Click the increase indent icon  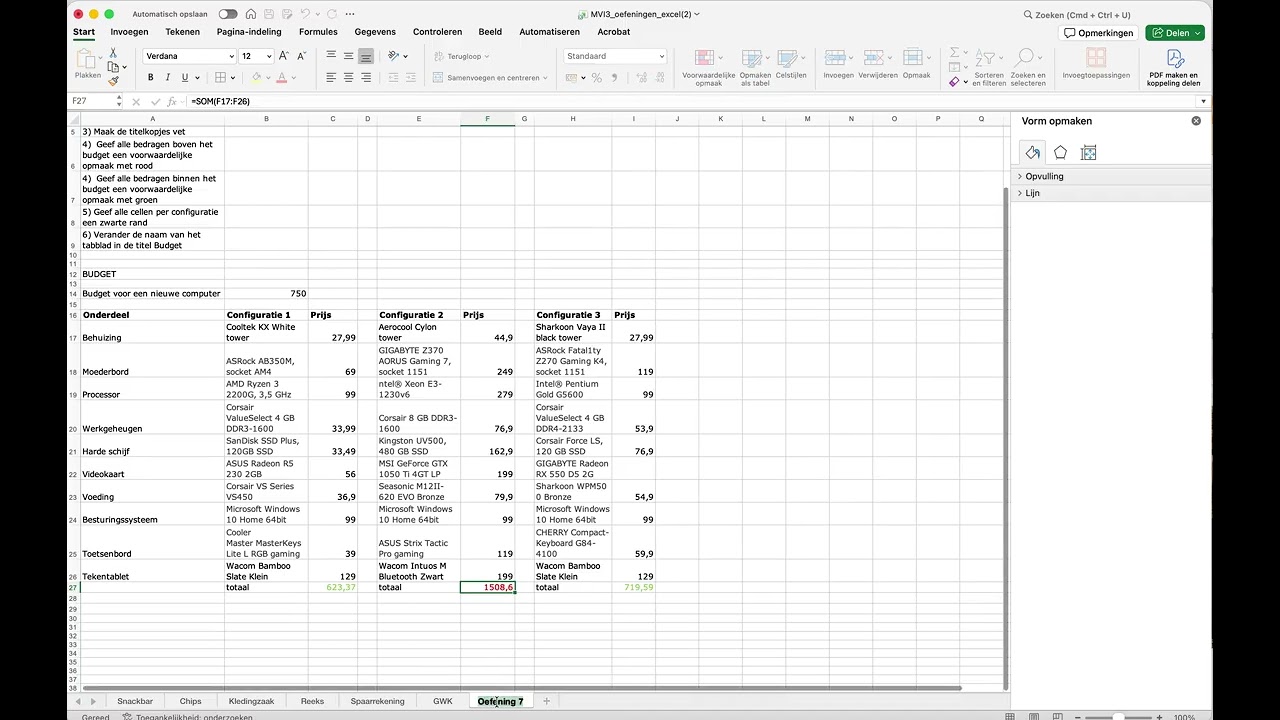pos(411,77)
